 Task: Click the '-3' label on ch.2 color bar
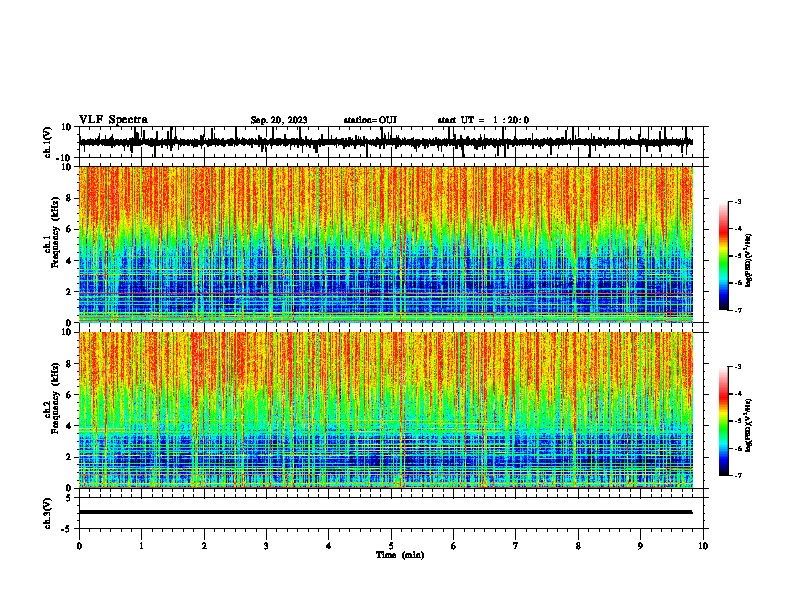click(738, 367)
